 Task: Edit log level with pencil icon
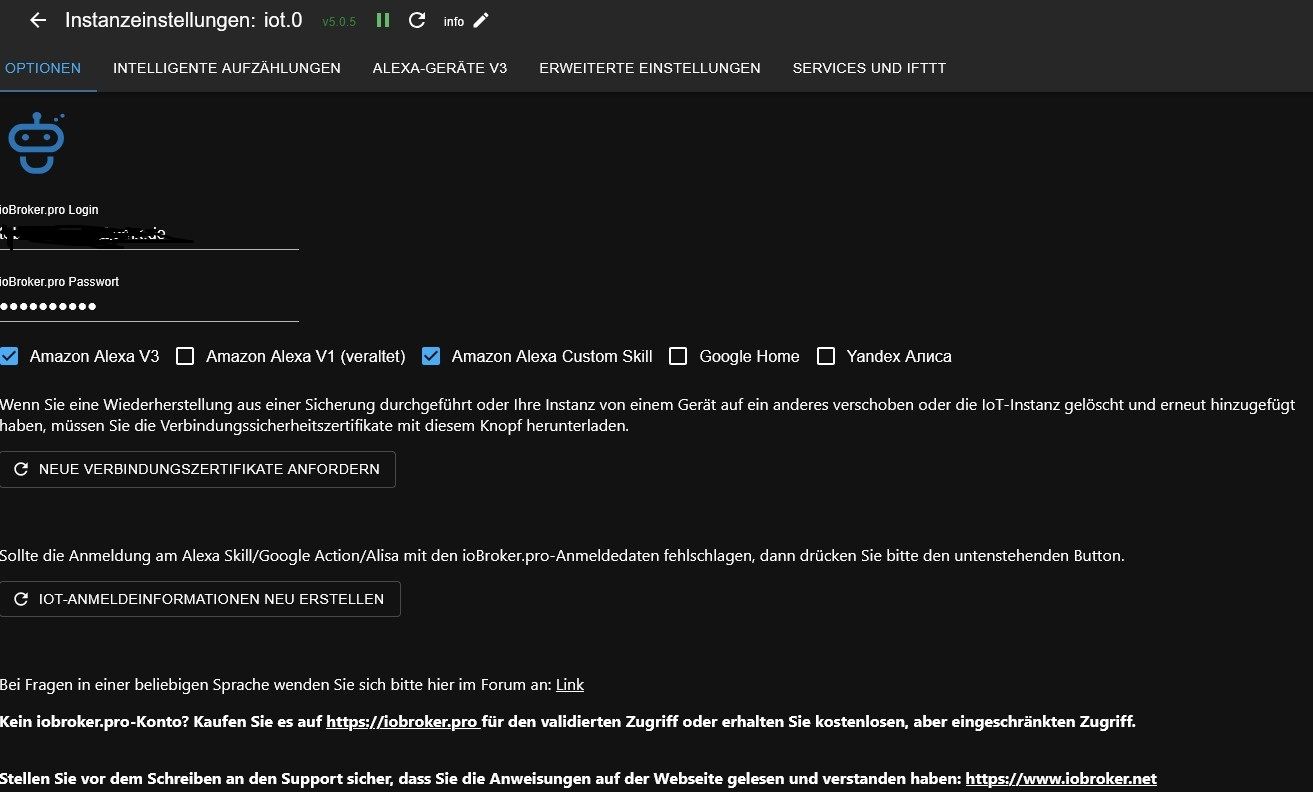pyautogui.click(x=481, y=20)
